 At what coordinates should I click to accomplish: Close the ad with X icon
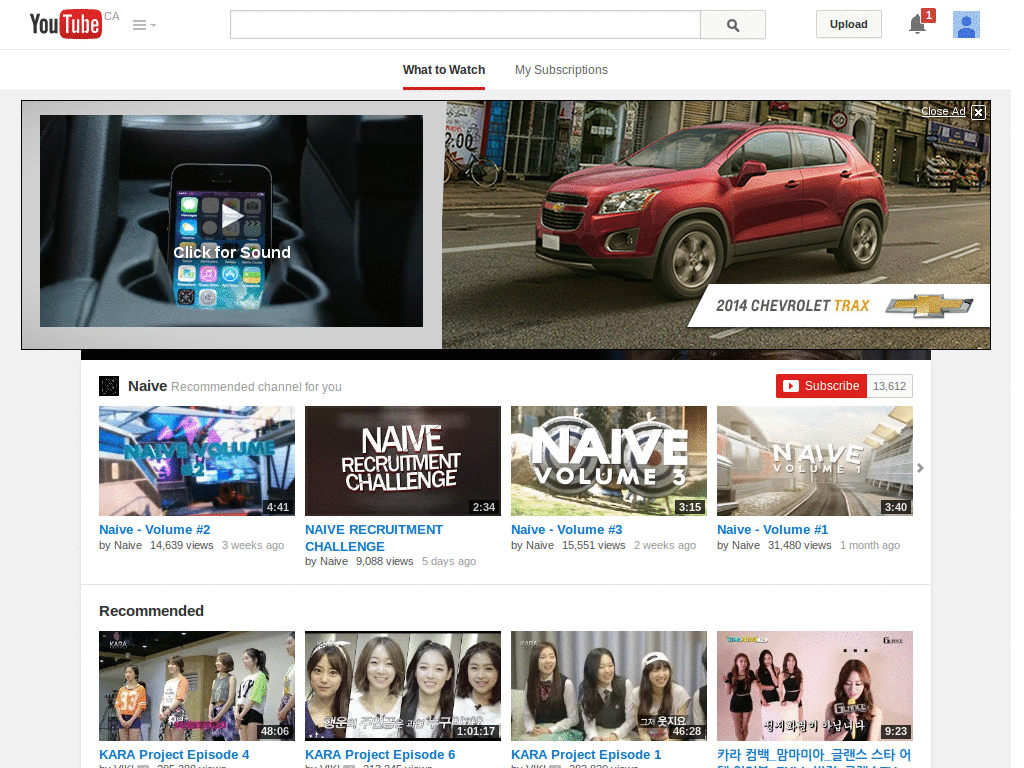pos(978,112)
